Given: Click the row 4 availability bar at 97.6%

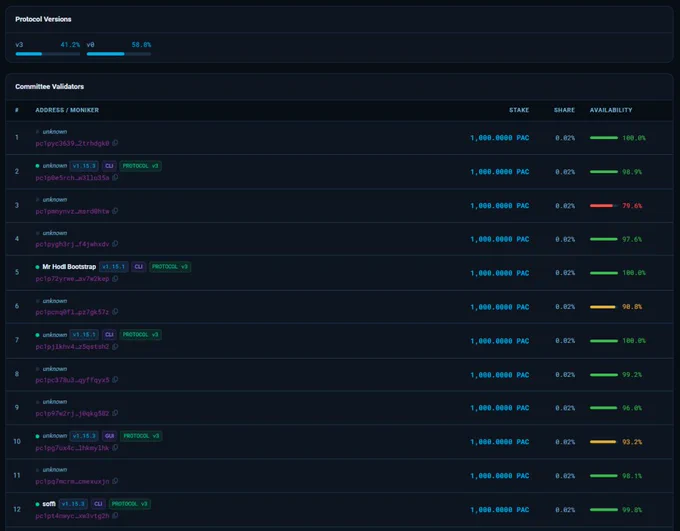Looking at the screenshot, I should point(604,239).
